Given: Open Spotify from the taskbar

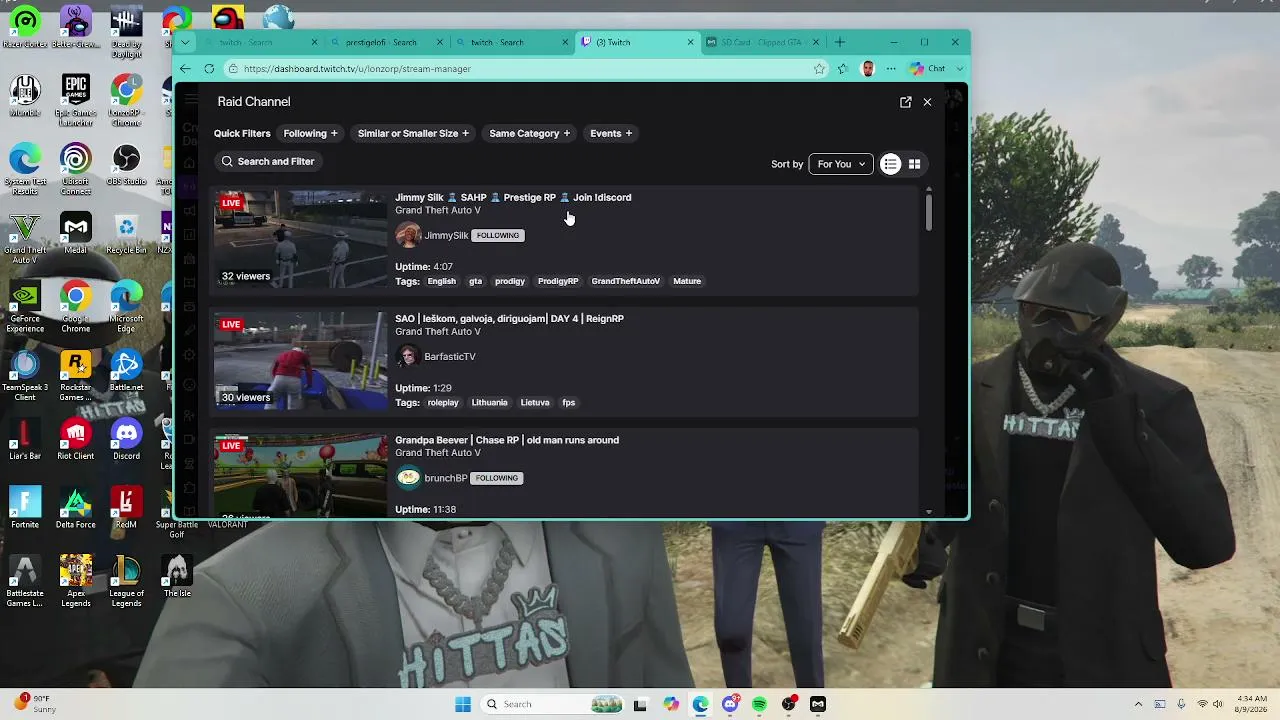Looking at the screenshot, I should coord(759,704).
